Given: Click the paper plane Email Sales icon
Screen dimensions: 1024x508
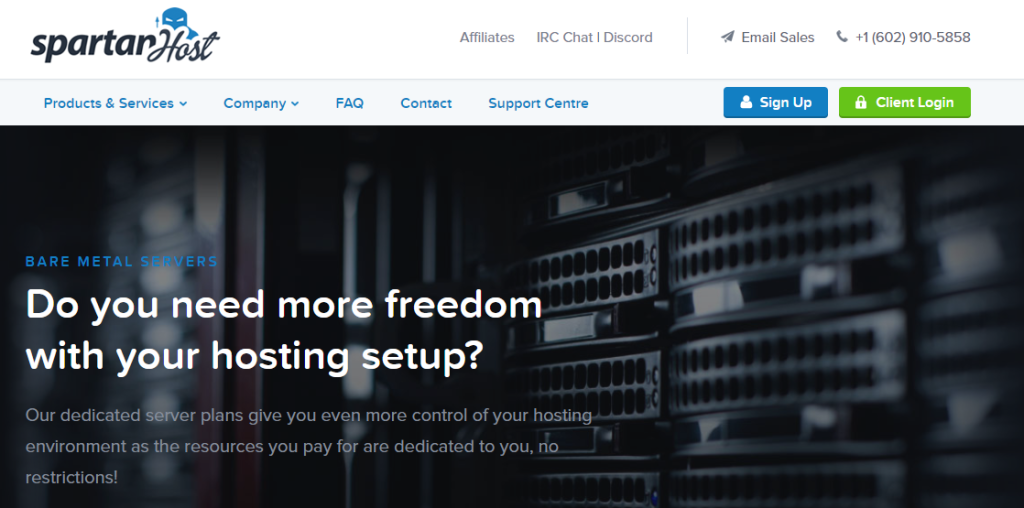Looking at the screenshot, I should click(x=728, y=37).
